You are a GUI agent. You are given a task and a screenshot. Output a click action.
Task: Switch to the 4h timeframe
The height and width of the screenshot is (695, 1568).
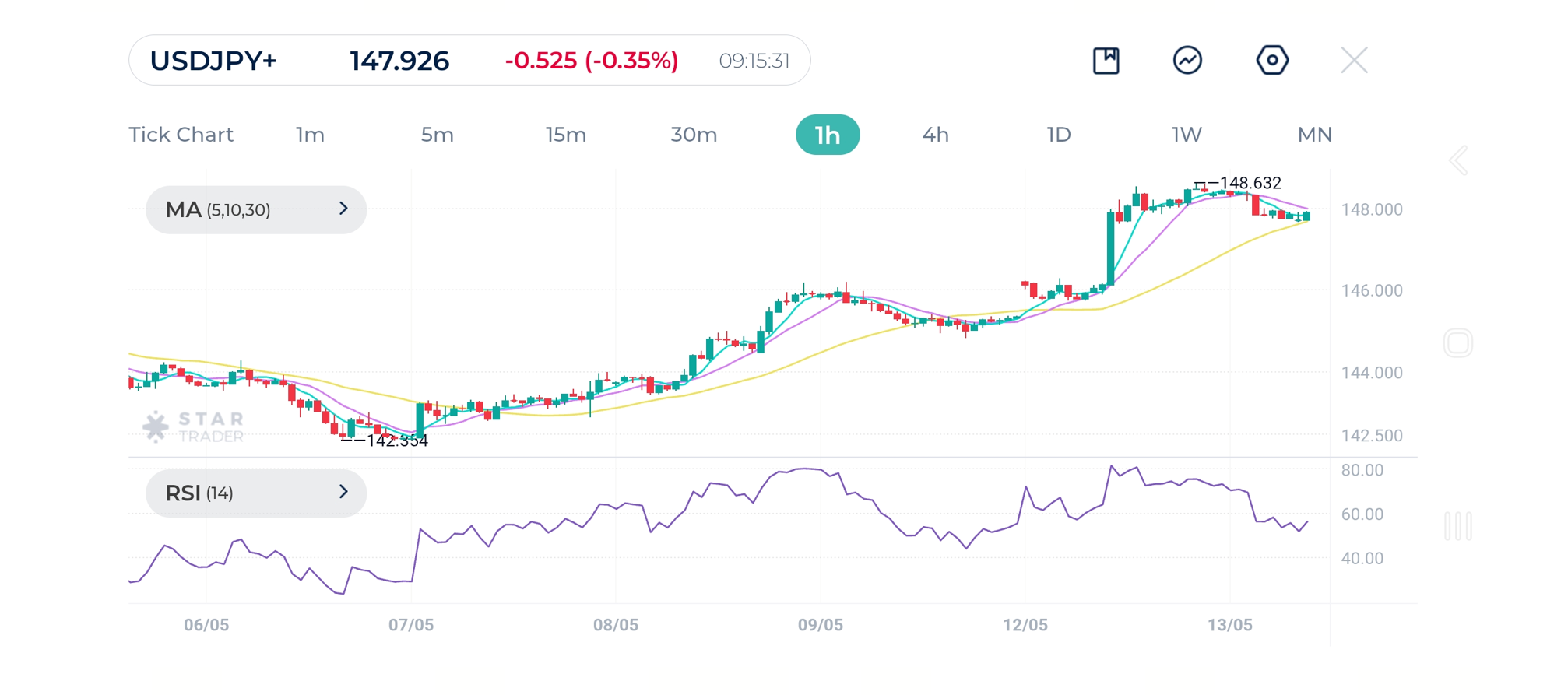point(935,135)
